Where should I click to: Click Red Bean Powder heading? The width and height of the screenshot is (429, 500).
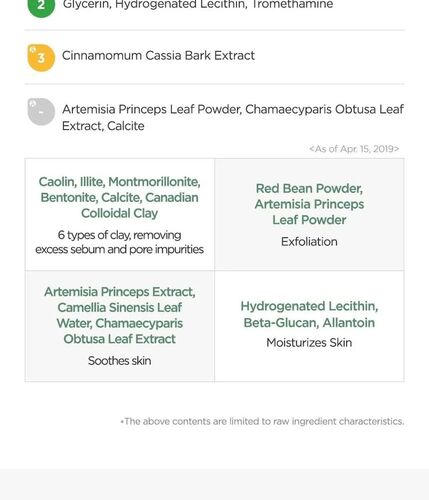tap(309, 204)
